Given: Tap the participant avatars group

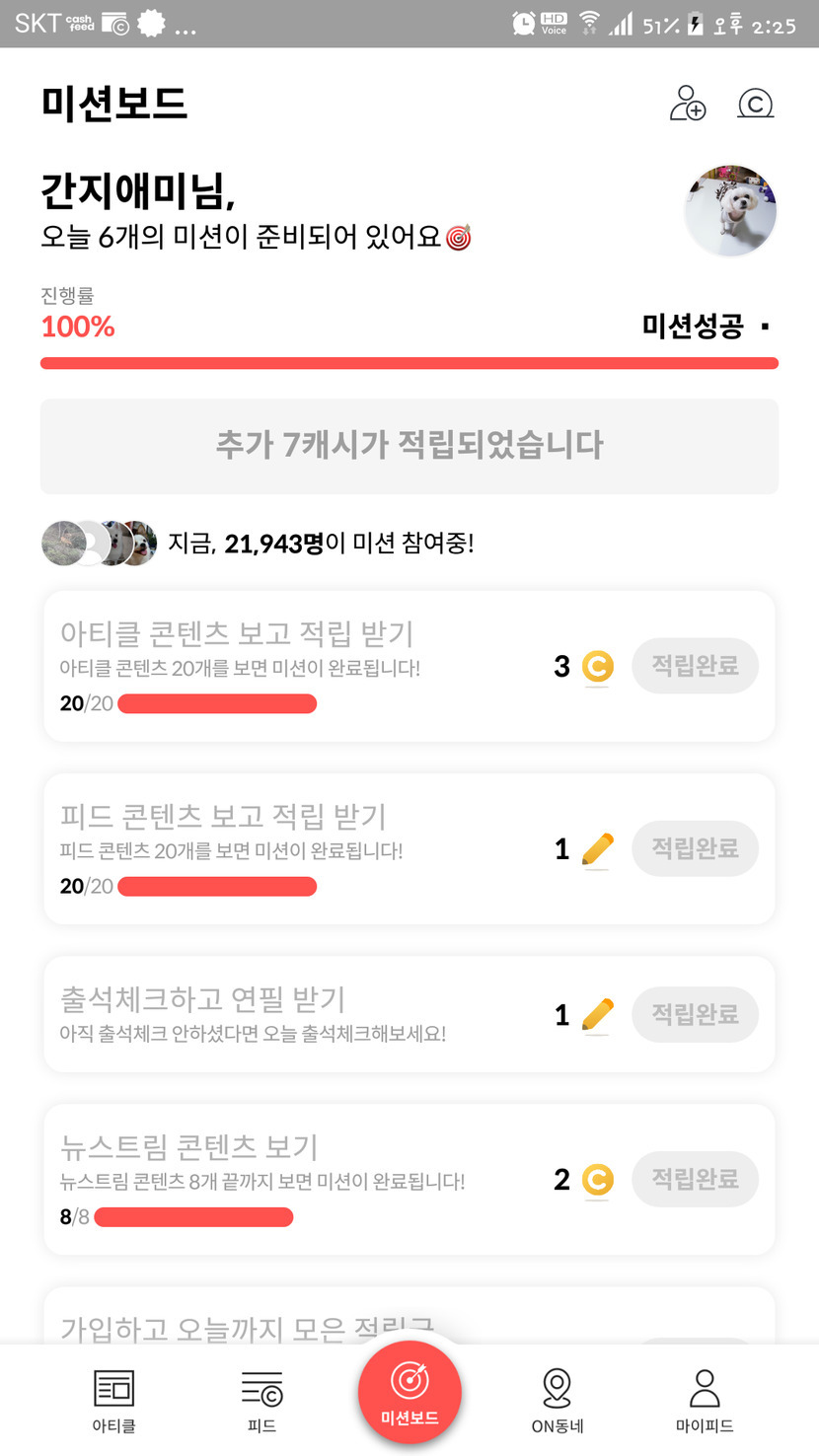Looking at the screenshot, I should (x=99, y=543).
